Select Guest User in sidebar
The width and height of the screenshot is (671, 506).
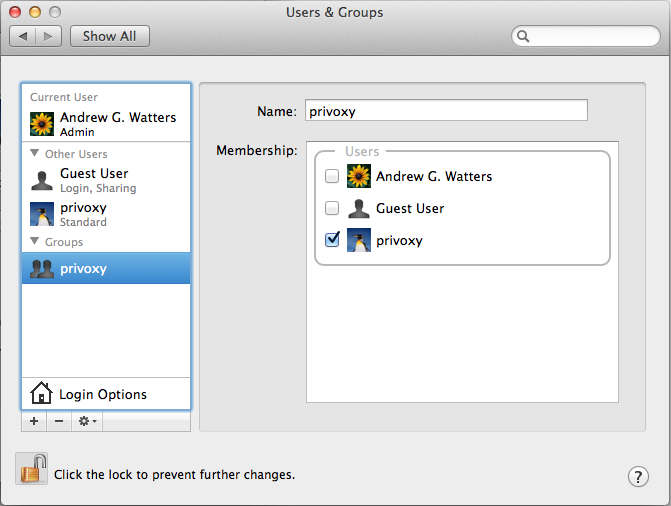coord(106,180)
